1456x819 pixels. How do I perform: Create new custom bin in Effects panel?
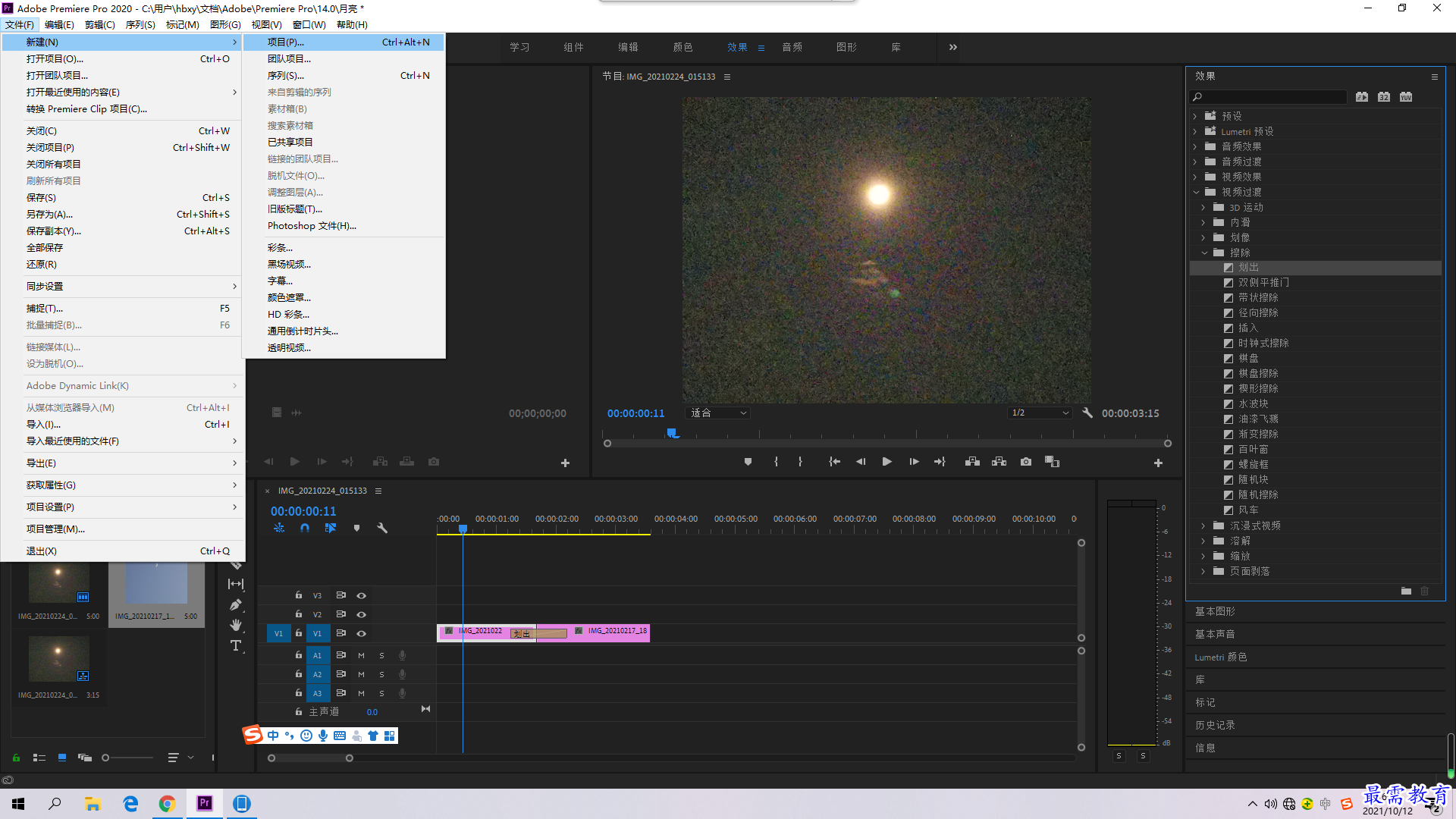1406,591
